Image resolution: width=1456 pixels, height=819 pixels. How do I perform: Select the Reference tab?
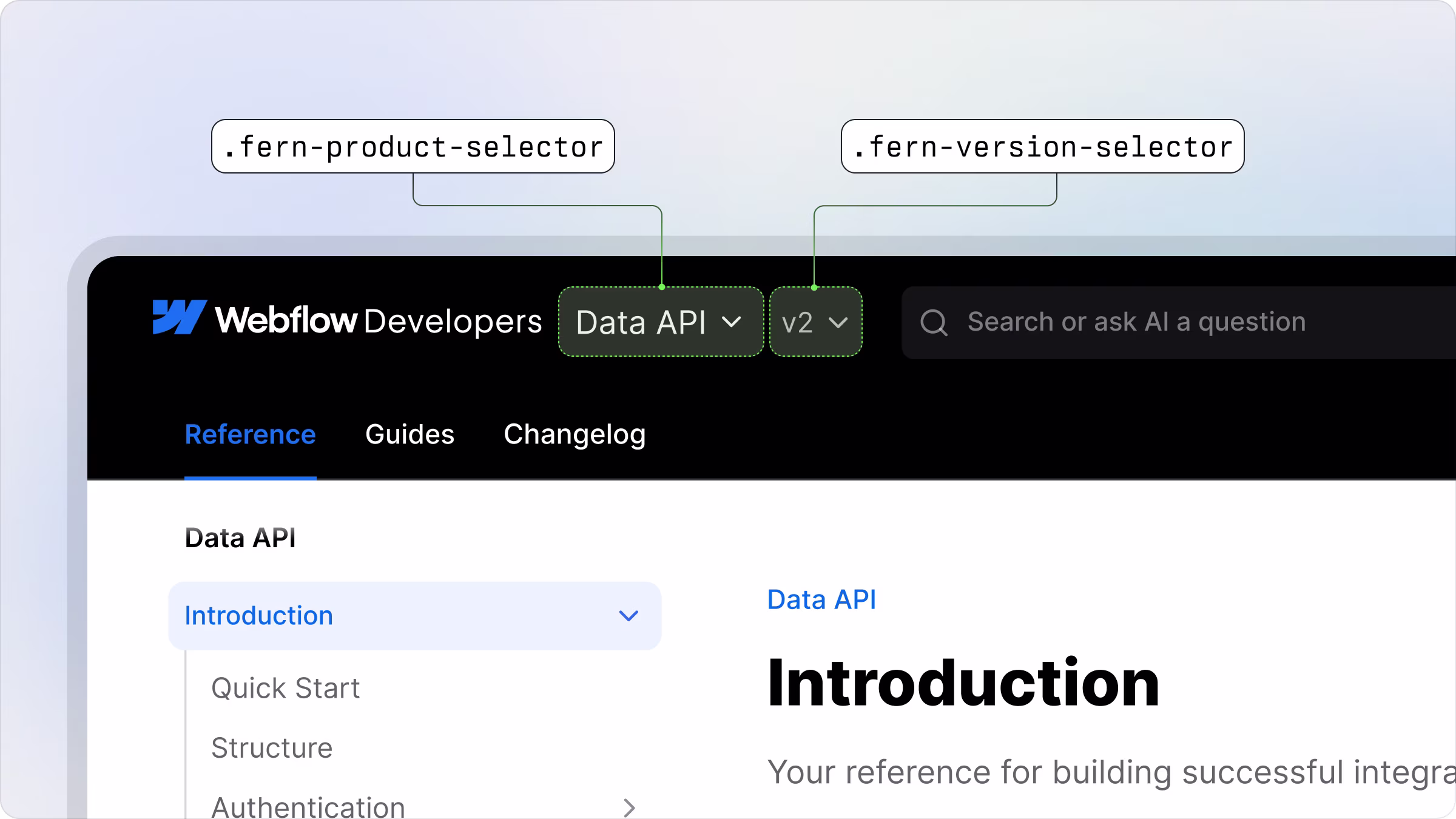pos(251,434)
